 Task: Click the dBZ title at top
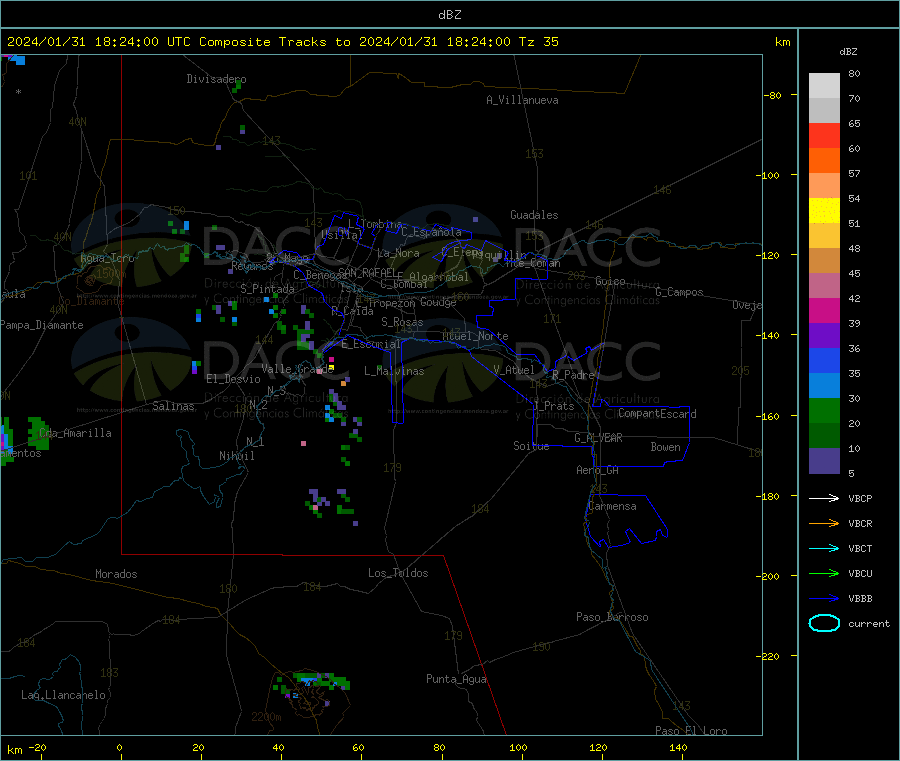(x=449, y=15)
